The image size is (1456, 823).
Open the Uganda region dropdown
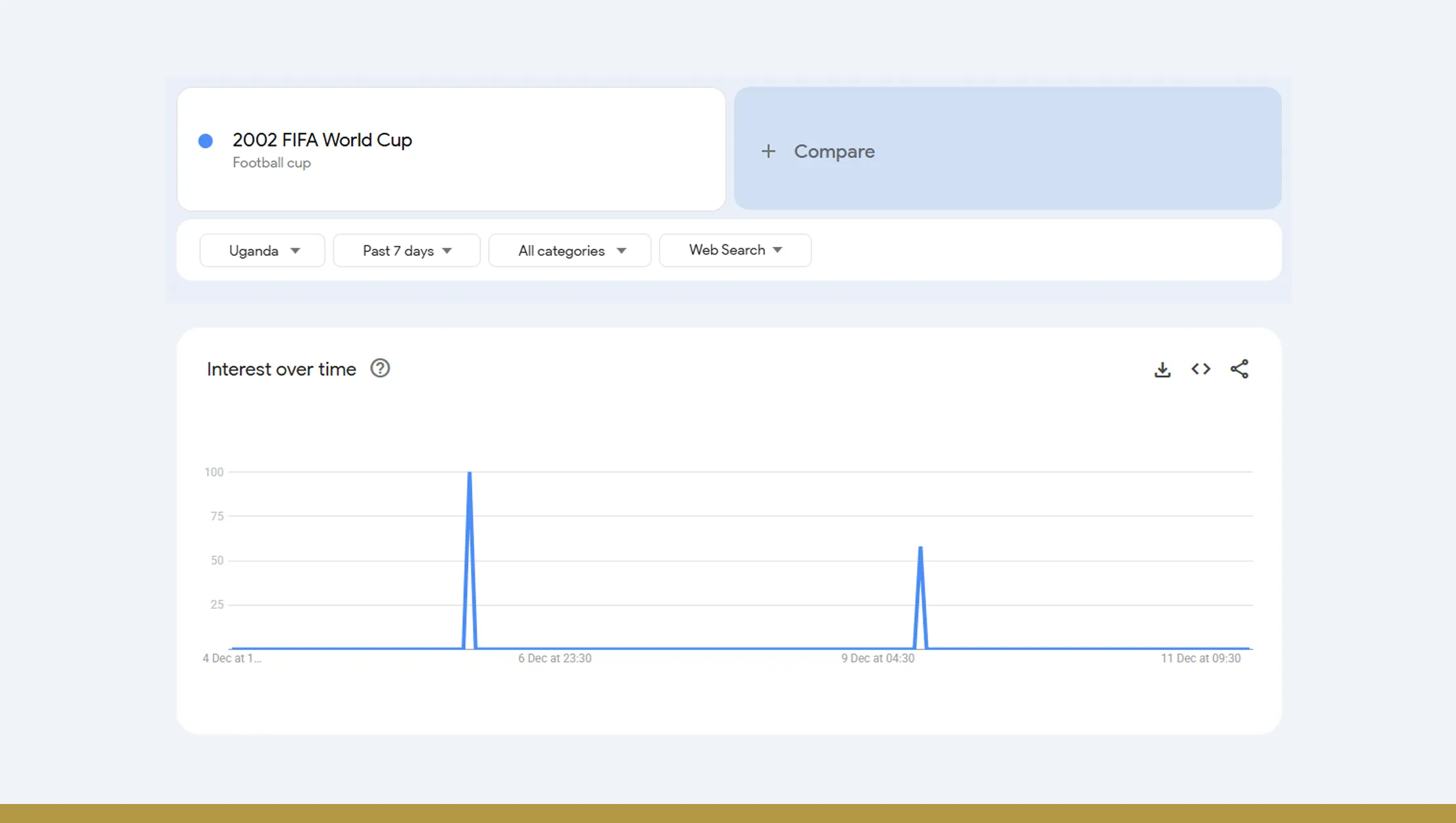pos(262,251)
